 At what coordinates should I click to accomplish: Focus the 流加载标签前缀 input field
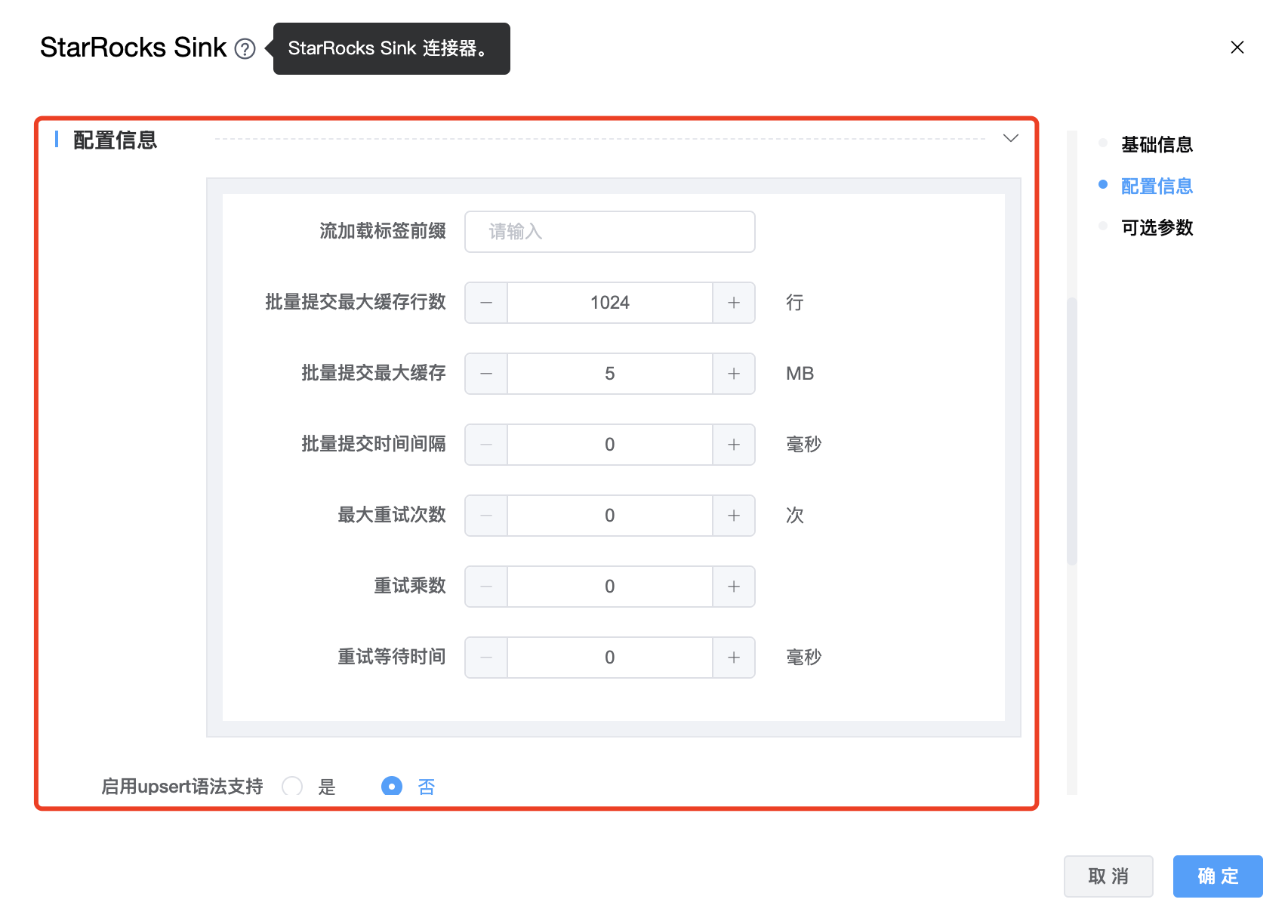609,232
